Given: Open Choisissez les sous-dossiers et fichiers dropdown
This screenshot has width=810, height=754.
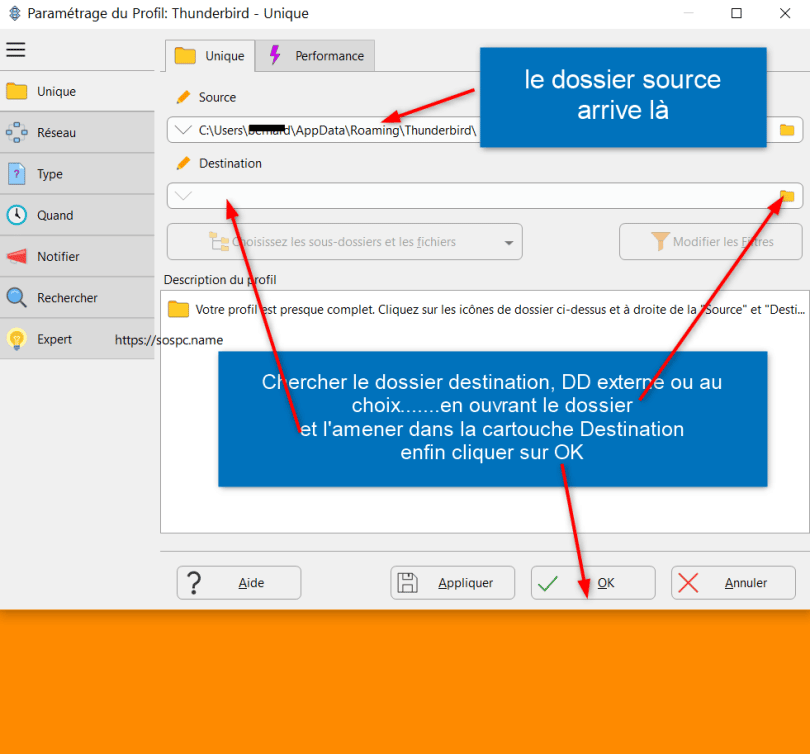Looking at the screenshot, I should (345, 242).
